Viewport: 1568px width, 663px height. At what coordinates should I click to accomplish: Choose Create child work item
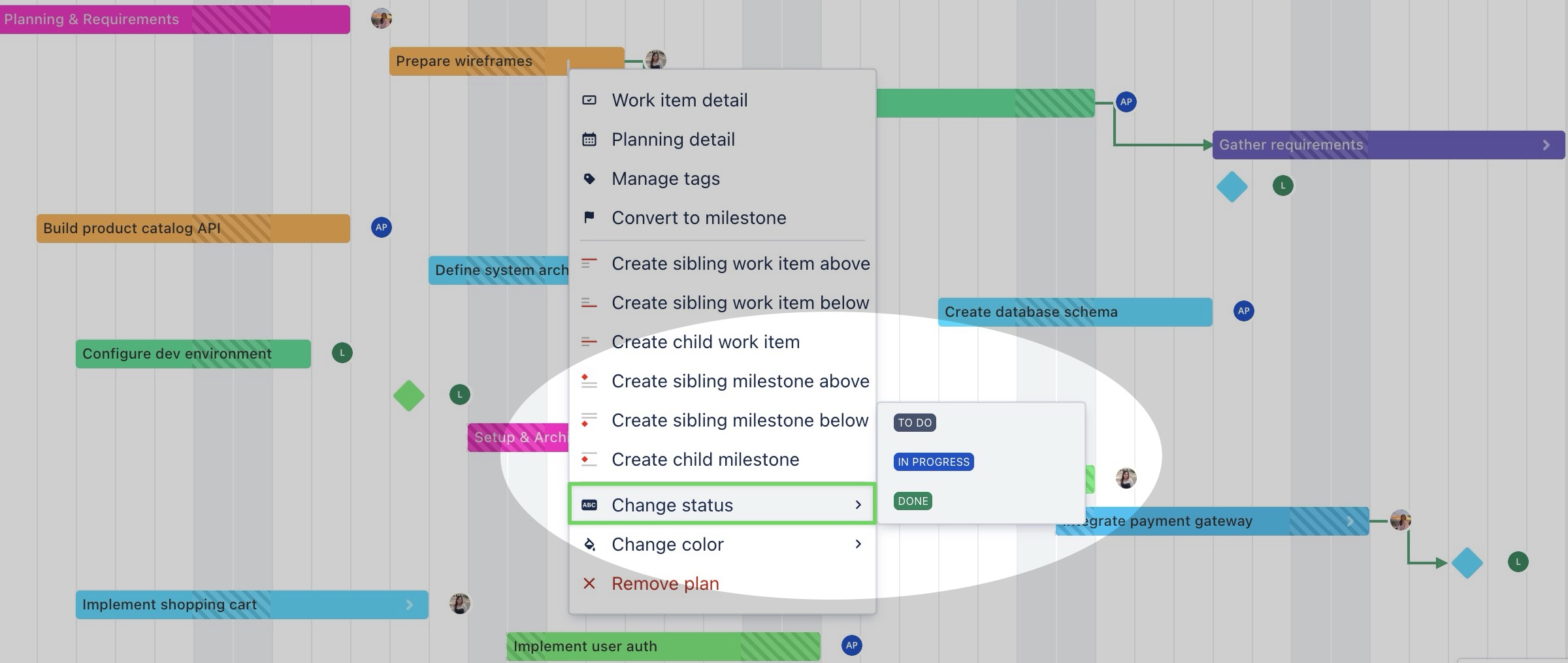coord(705,342)
